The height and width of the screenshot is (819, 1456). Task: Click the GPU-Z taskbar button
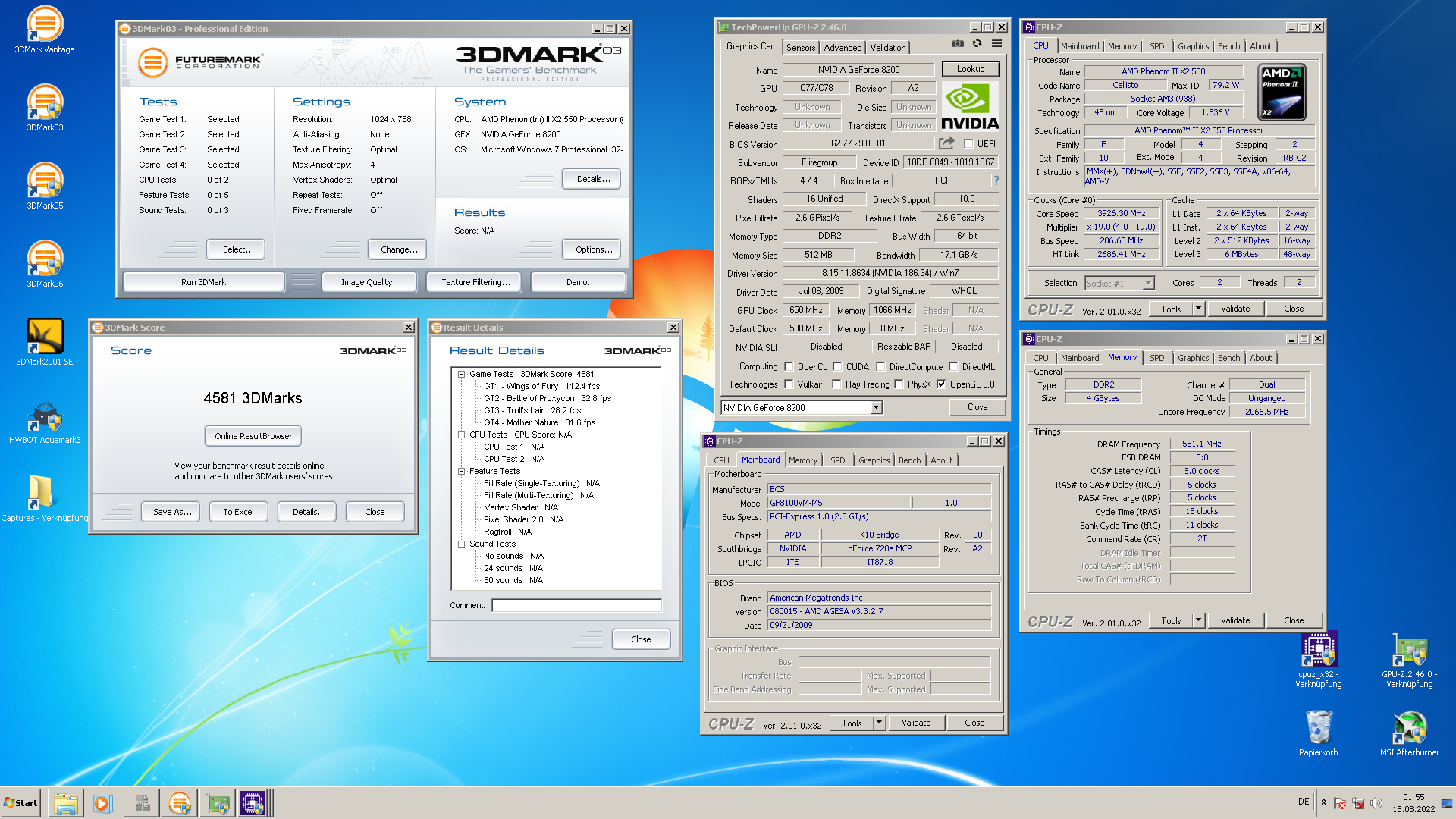point(218,803)
